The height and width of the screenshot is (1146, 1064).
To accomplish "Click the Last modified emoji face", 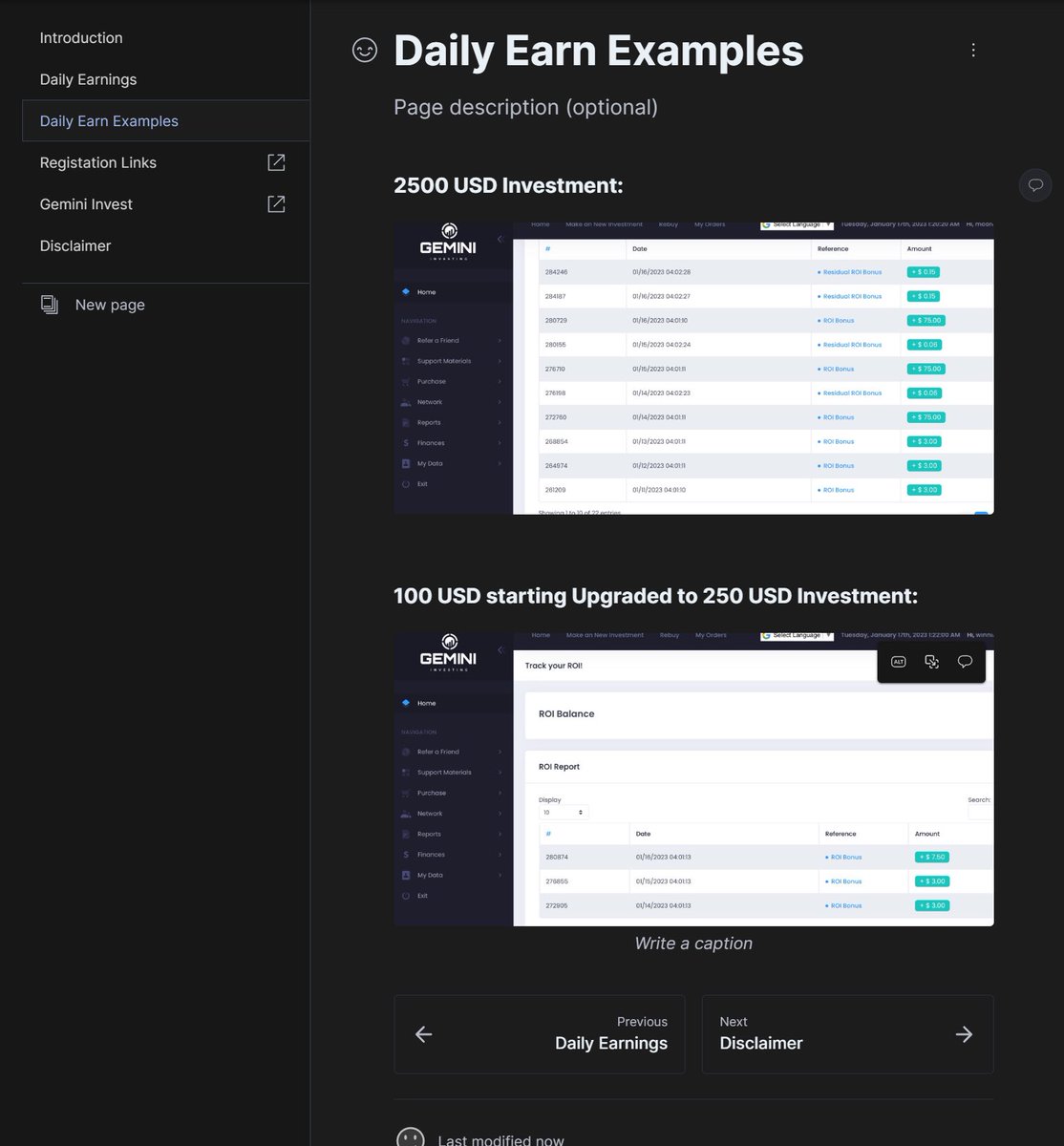I will [410, 1137].
